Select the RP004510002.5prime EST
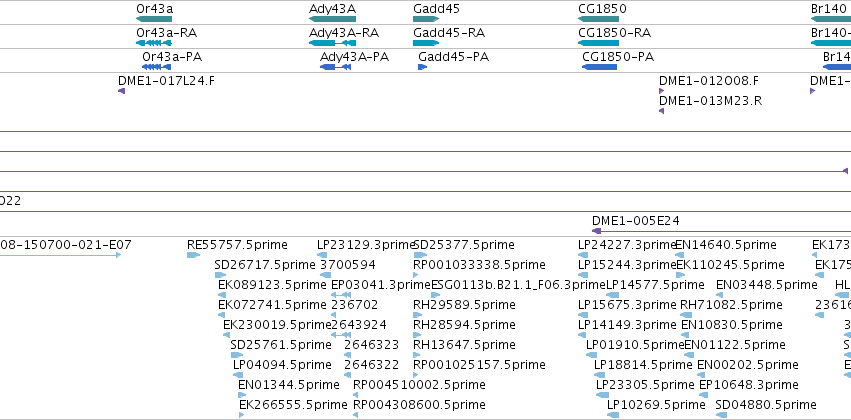 coord(355,396)
